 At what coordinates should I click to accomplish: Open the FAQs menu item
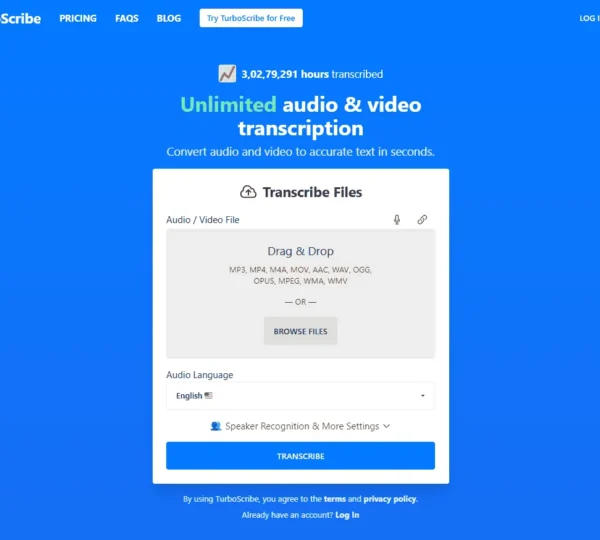click(x=127, y=18)
